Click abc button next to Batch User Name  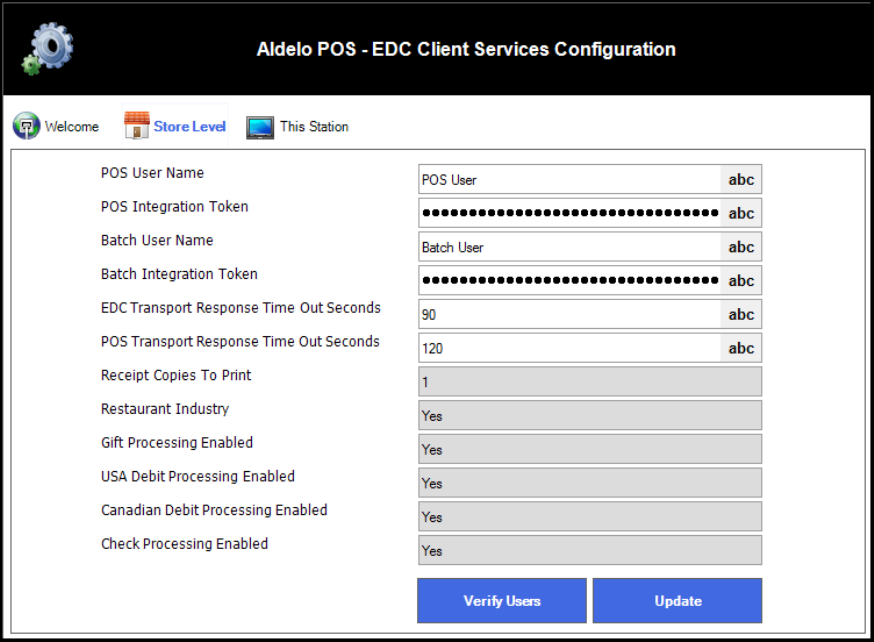pos(741,247)
